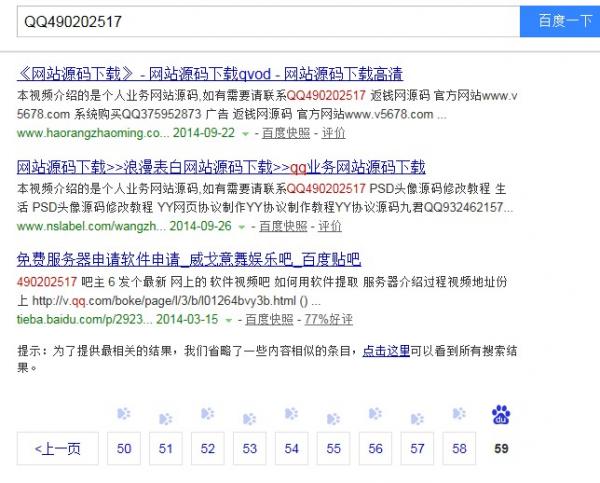Click the paw icon above page 55

[333, 419]
